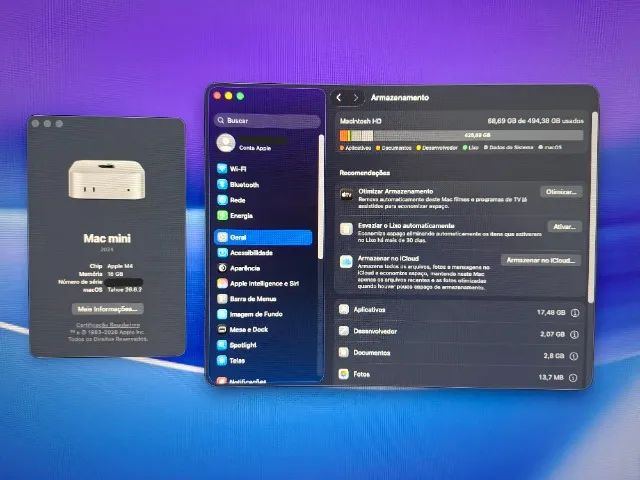This screenshot has height=480, width=640.
Task: Click the 'Armazenamento' window title
Action: [400, 98]
